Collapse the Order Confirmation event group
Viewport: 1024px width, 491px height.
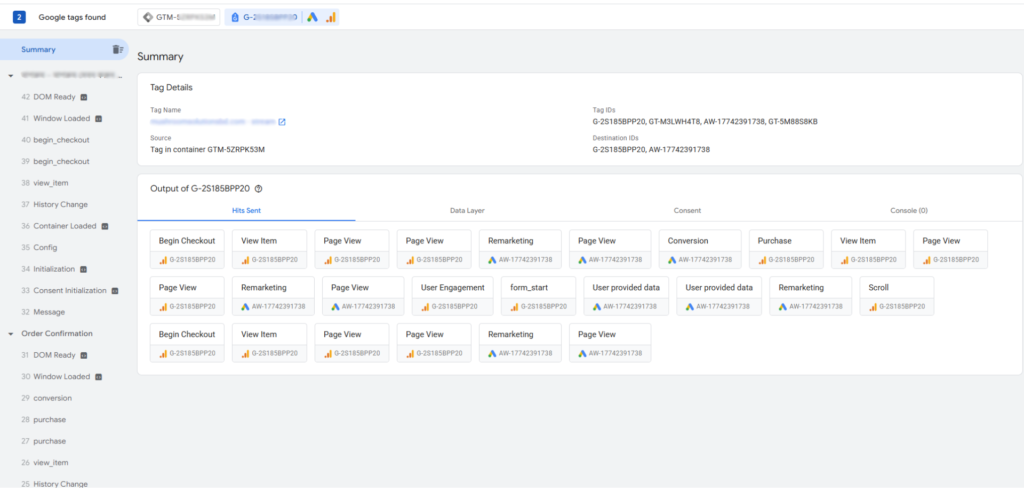tap(11, 334)
